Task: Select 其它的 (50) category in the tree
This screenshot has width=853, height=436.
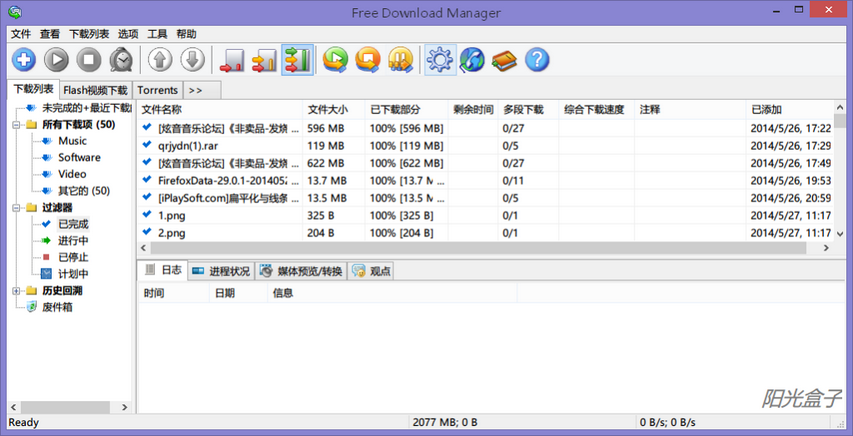Action: pyautogui.click(x=84, y=191)
